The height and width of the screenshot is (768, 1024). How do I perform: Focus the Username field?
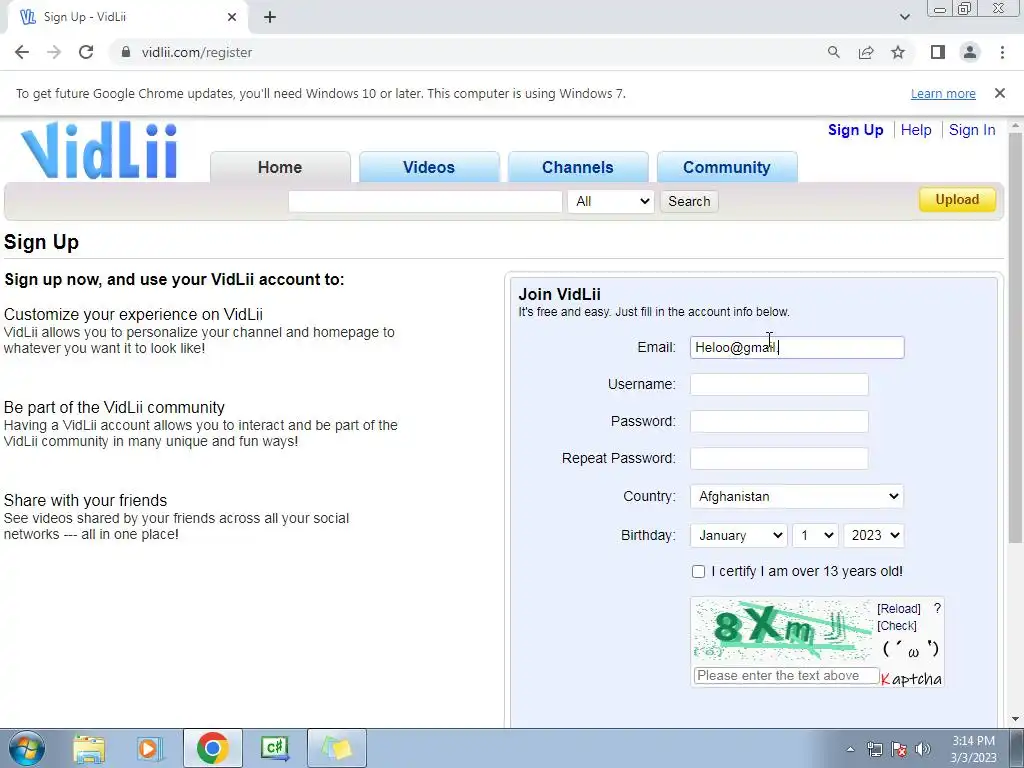(779, 385)
